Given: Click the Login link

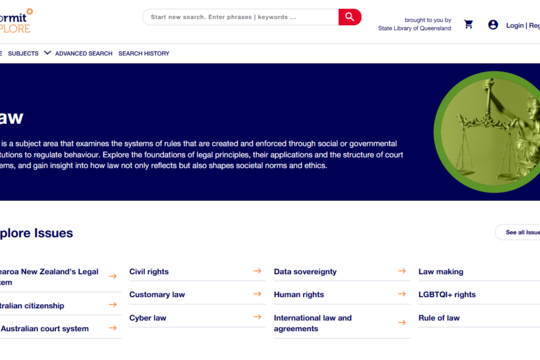Looking at the screenshot, I should click(x=515, y=25).
